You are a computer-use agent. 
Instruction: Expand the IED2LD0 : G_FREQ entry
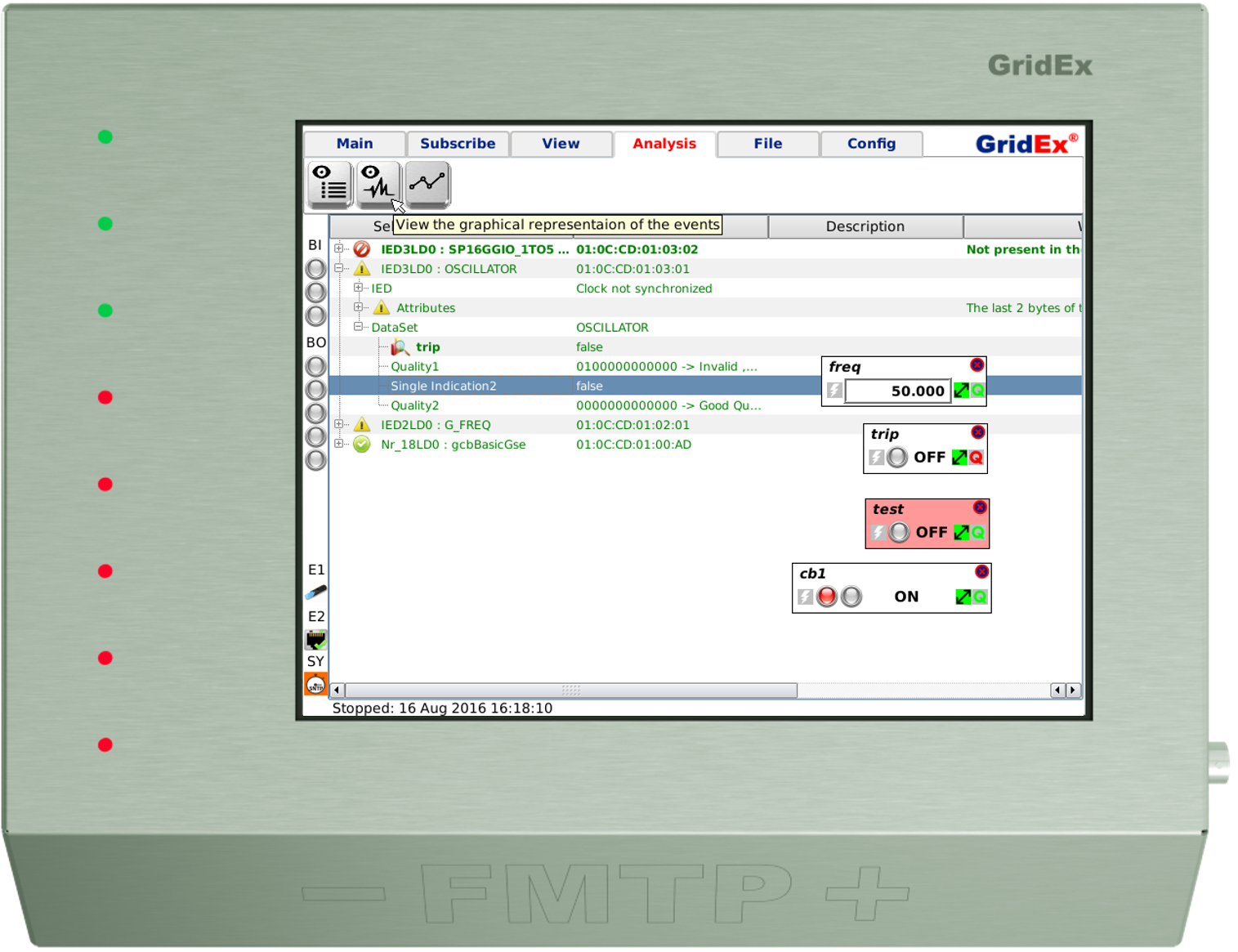[340, 424]
